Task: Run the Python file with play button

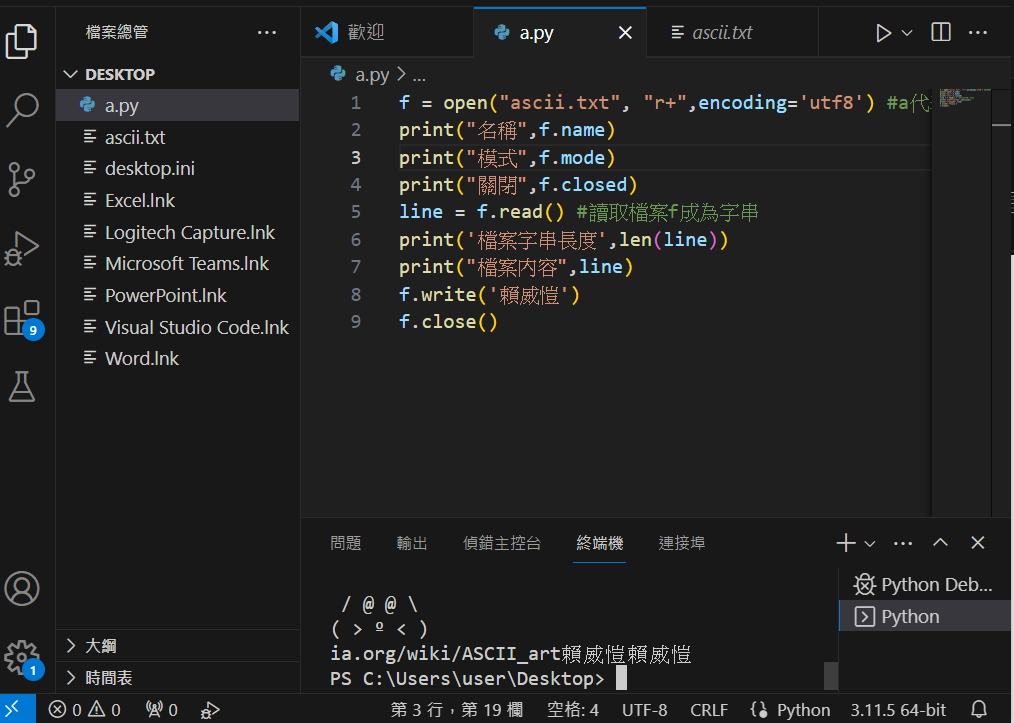Action: [883, 33]
